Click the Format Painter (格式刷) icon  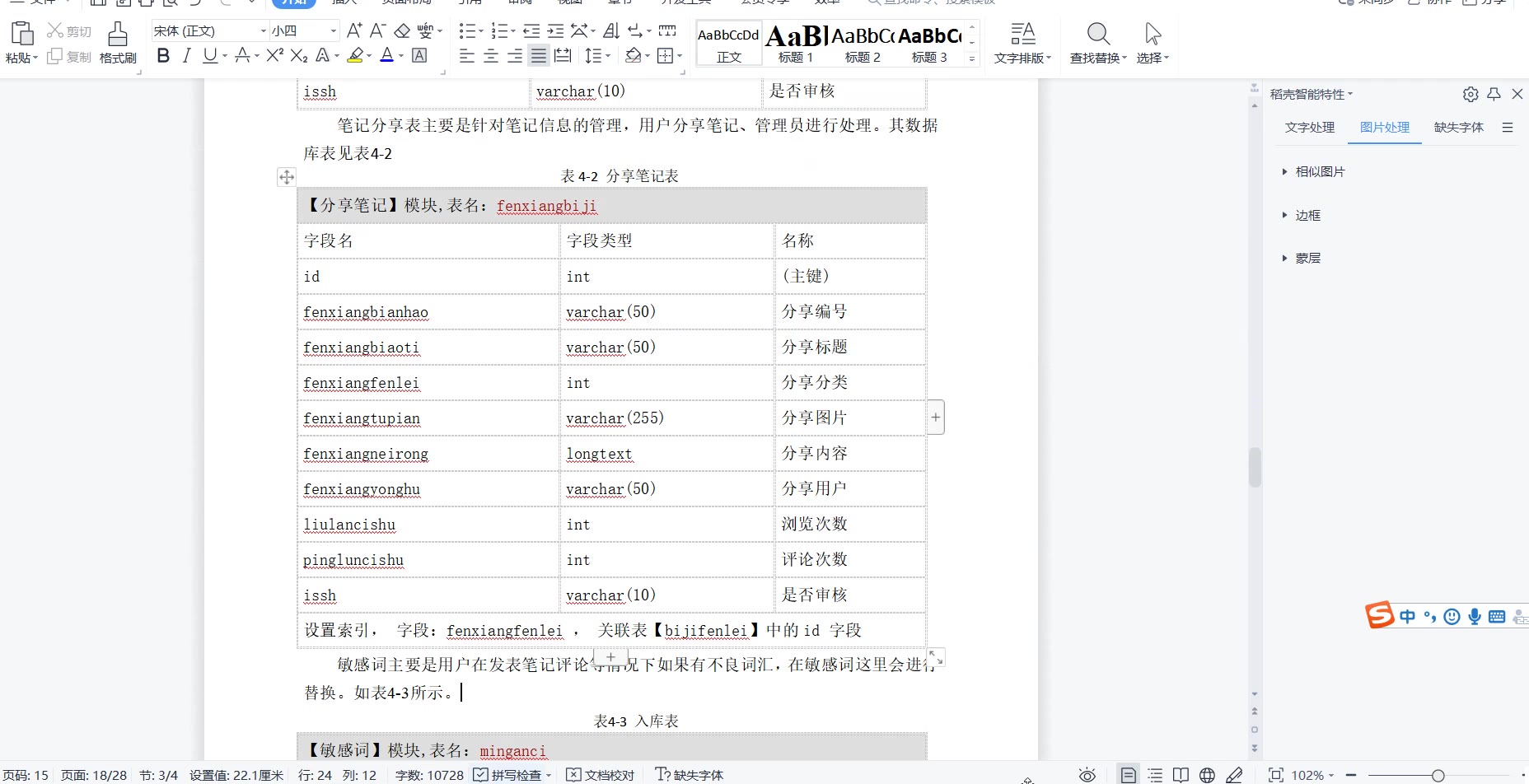pyautogui.click(x=118, y=43)
